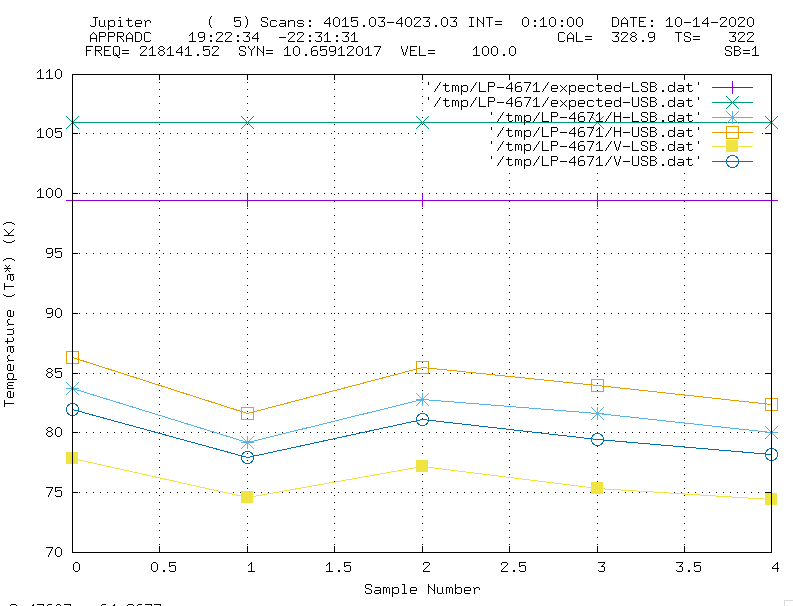Click the right ascension value 19:22:34
The image size is (793, 606).
224,37
